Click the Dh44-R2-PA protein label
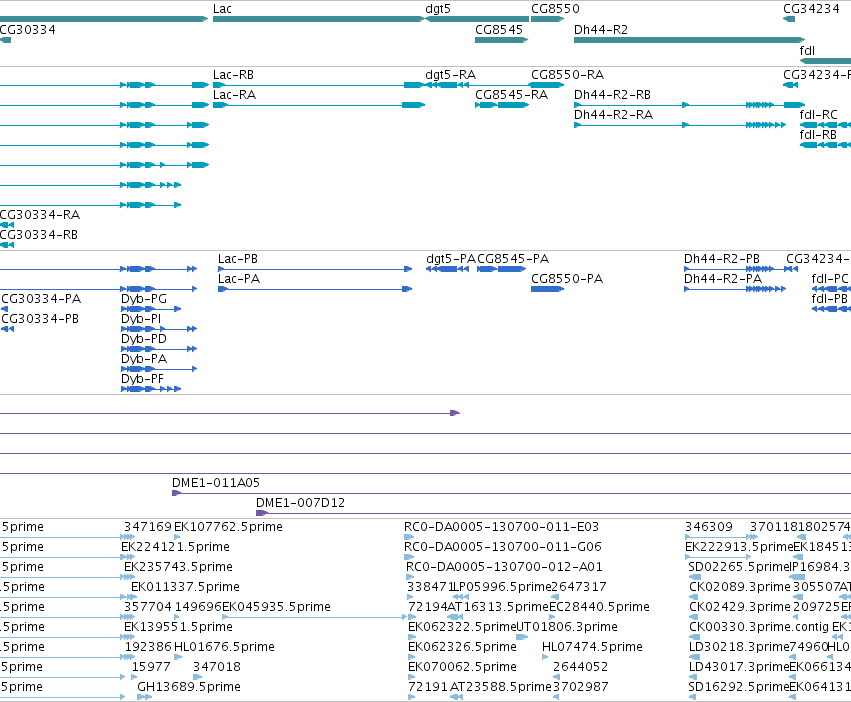 tap(723, 279)
